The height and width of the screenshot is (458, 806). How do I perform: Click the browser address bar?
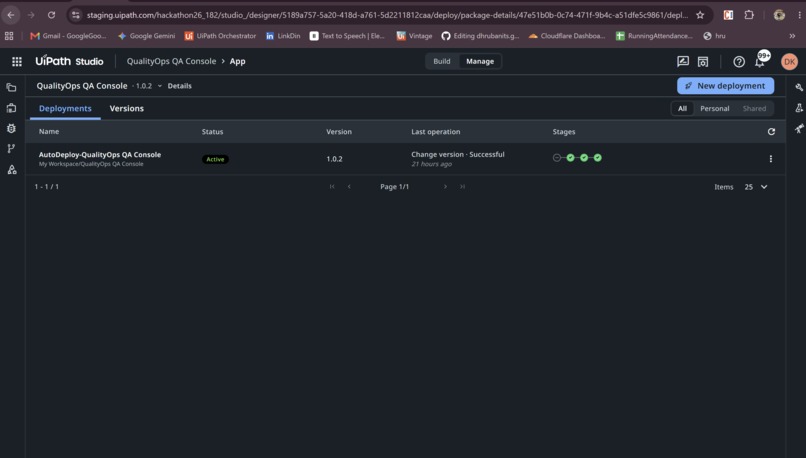click(x=387, y=15)
